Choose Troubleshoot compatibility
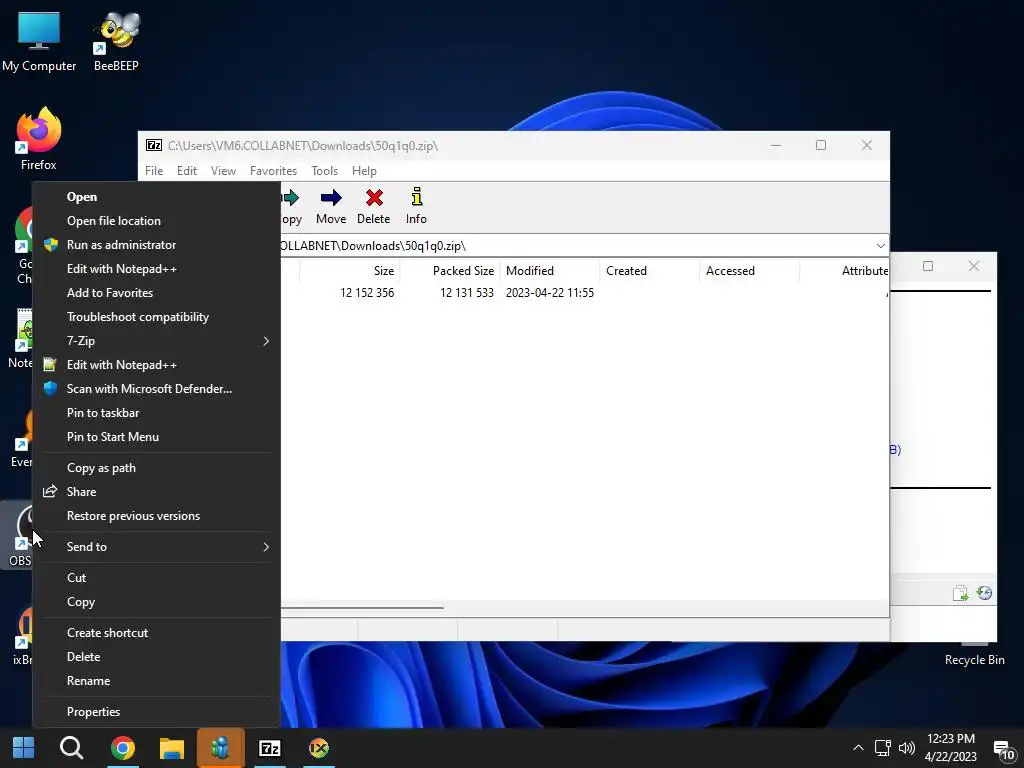The height and width of the screenshot is (768, 1024). click(x=157, y=317)
